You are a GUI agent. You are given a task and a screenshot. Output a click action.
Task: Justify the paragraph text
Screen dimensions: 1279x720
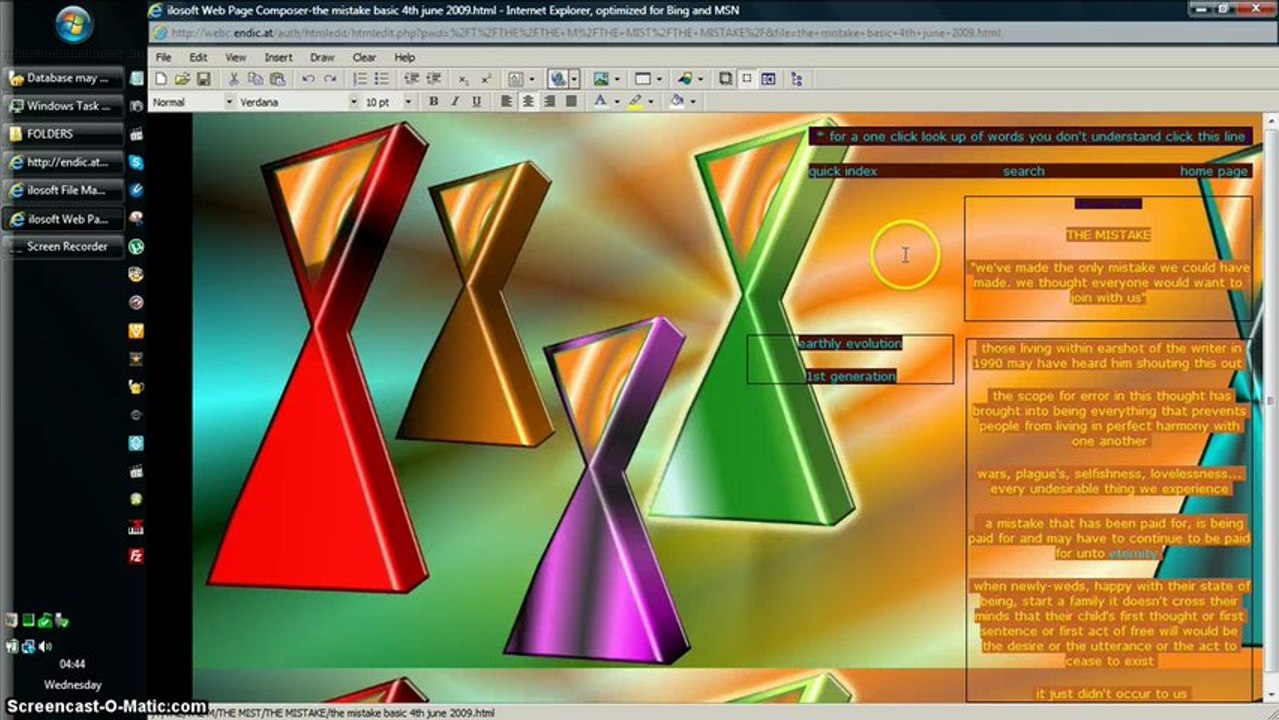571,101
